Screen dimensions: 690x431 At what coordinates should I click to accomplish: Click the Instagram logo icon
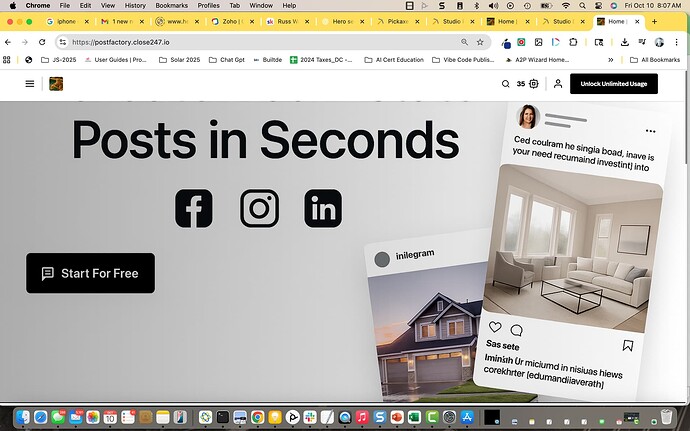pyautogui.click(x=259, y=208)
